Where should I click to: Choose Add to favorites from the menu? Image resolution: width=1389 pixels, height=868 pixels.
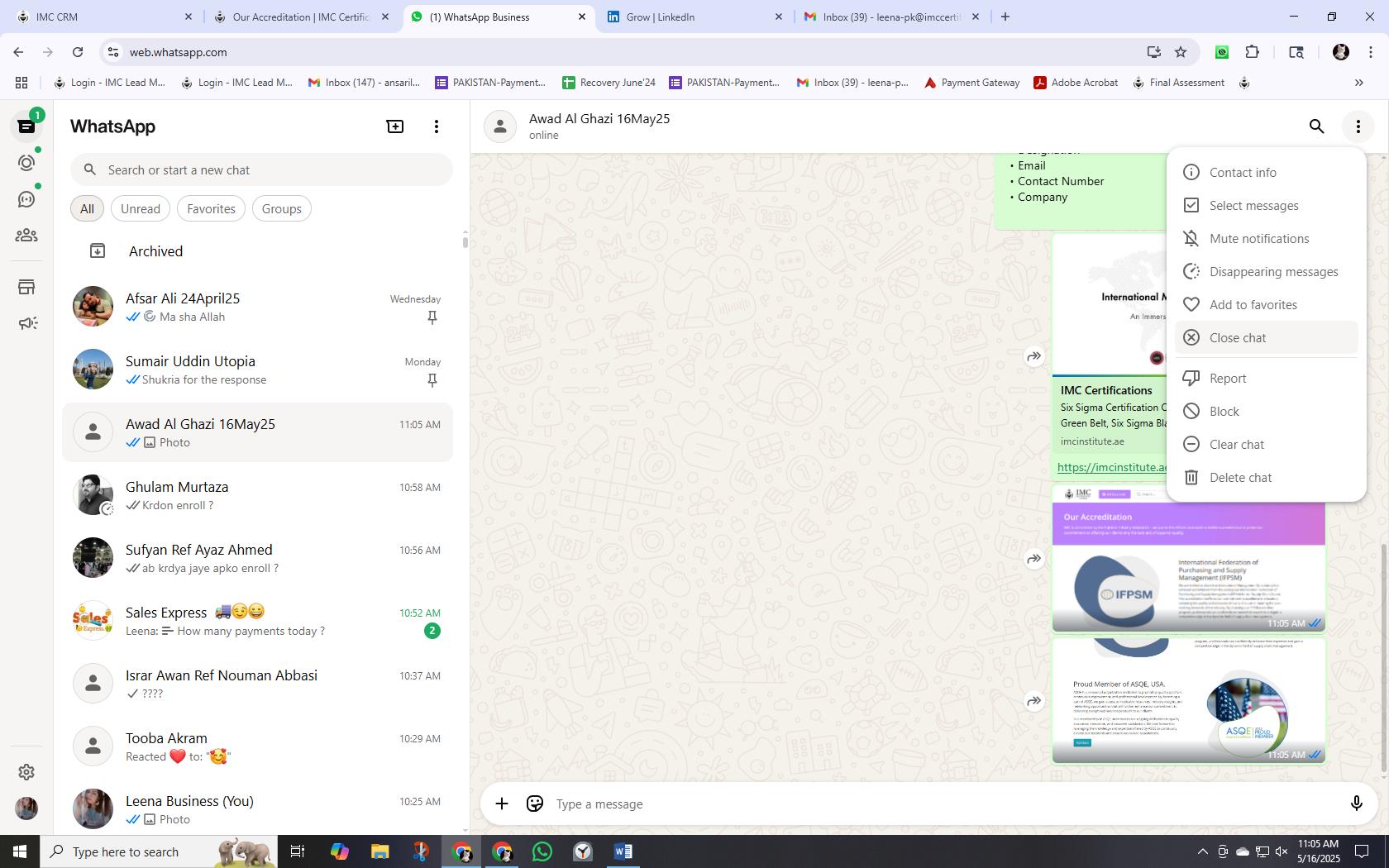pyautogui.click(x=1266, y=304)
